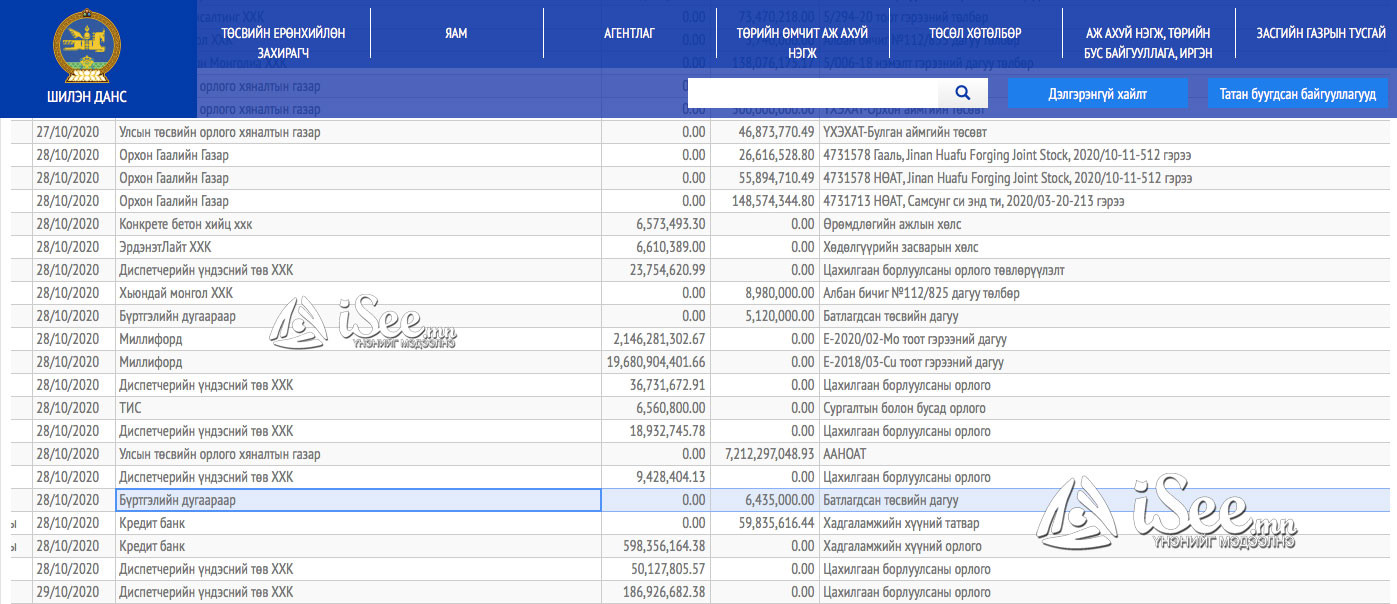Select the amount 5,120,000.00
This screenshot has height=604, width=1397.
764,316
